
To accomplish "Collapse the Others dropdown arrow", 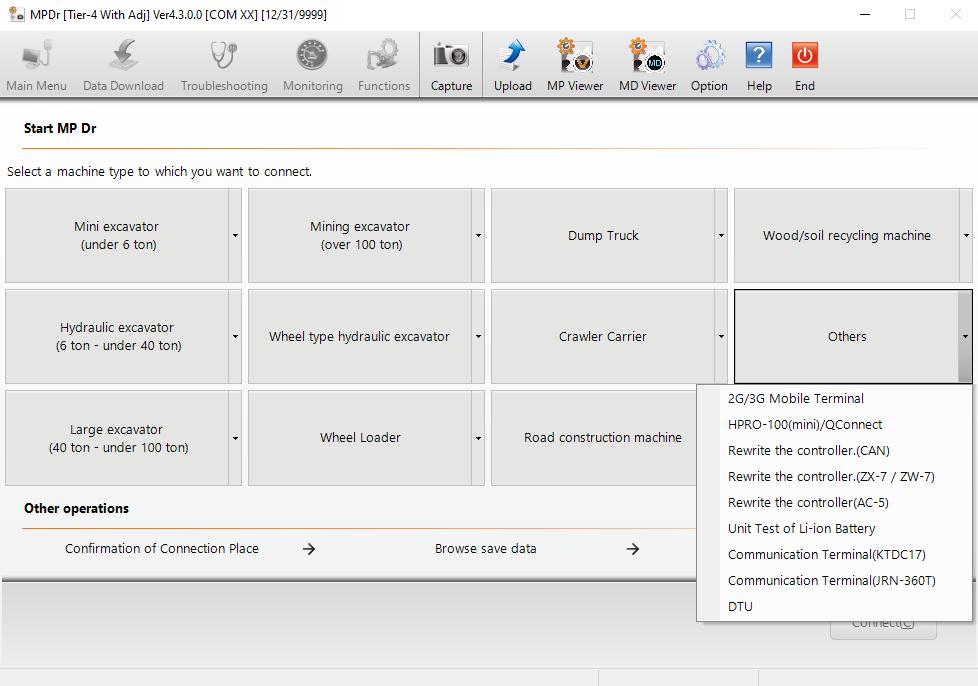I will [965, 337].
